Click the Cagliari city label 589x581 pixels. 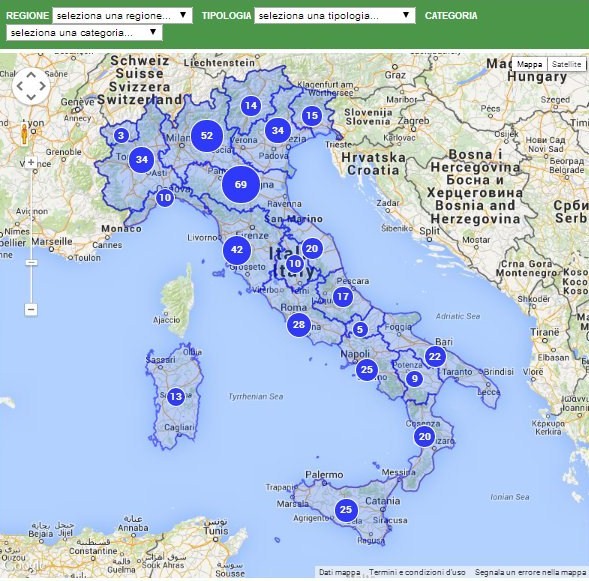(179, 427)
